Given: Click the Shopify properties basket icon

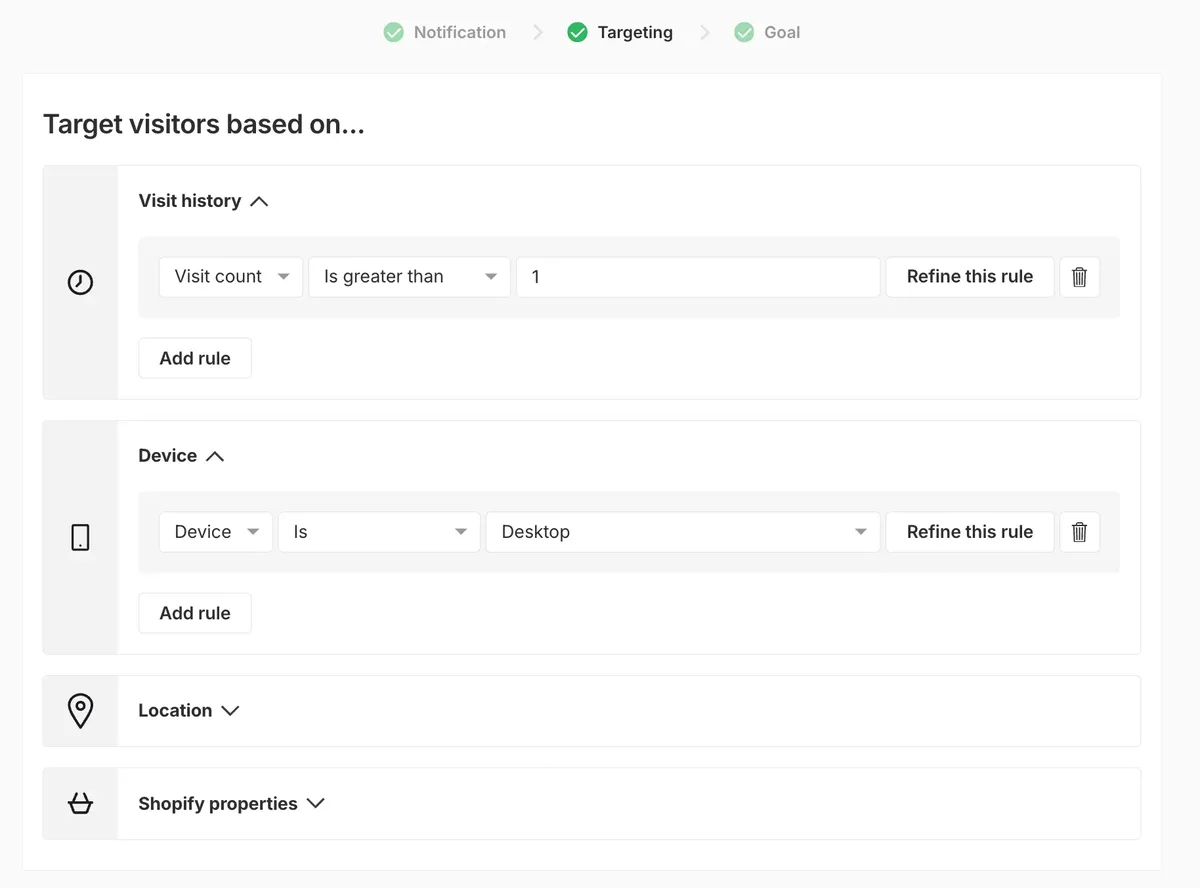Looking at the screenshot, I should click(x=80, y=803).
